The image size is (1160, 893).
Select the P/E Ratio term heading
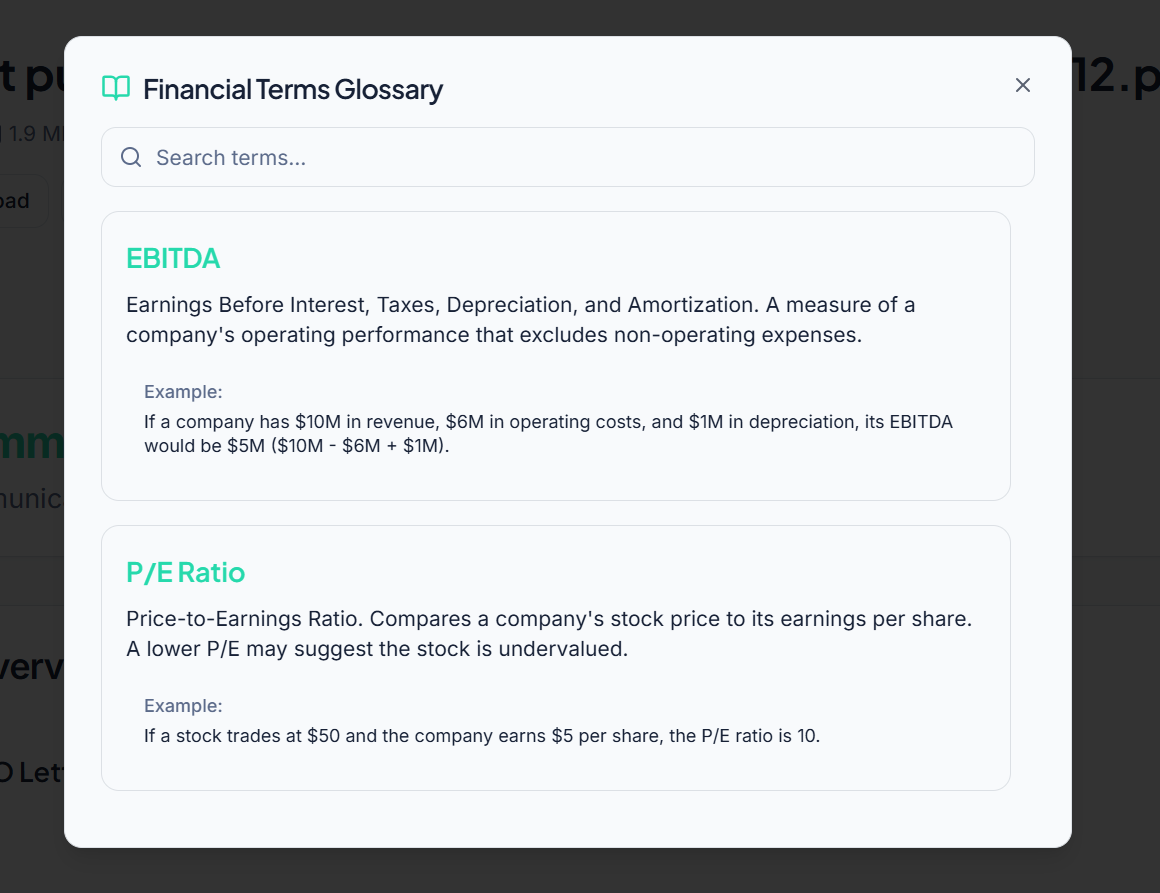184,572
